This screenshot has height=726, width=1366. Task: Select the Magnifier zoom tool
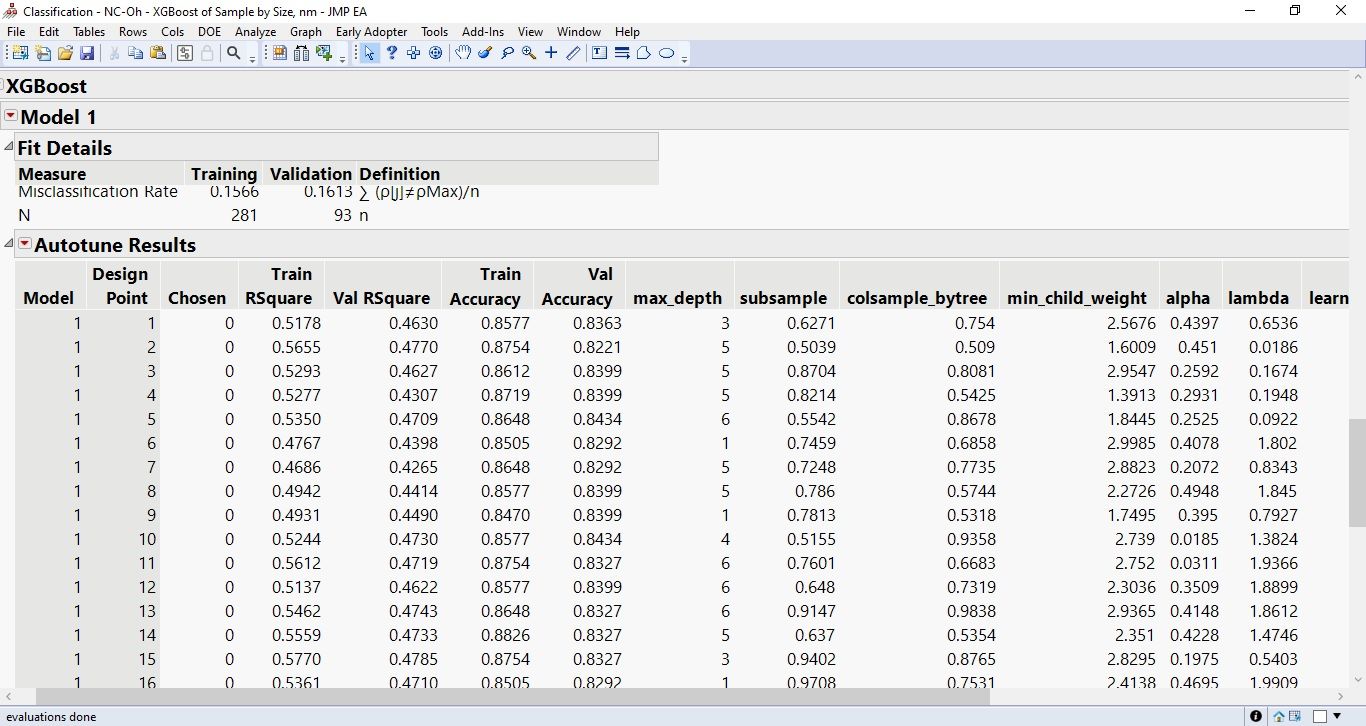click(x=529, y=53)
